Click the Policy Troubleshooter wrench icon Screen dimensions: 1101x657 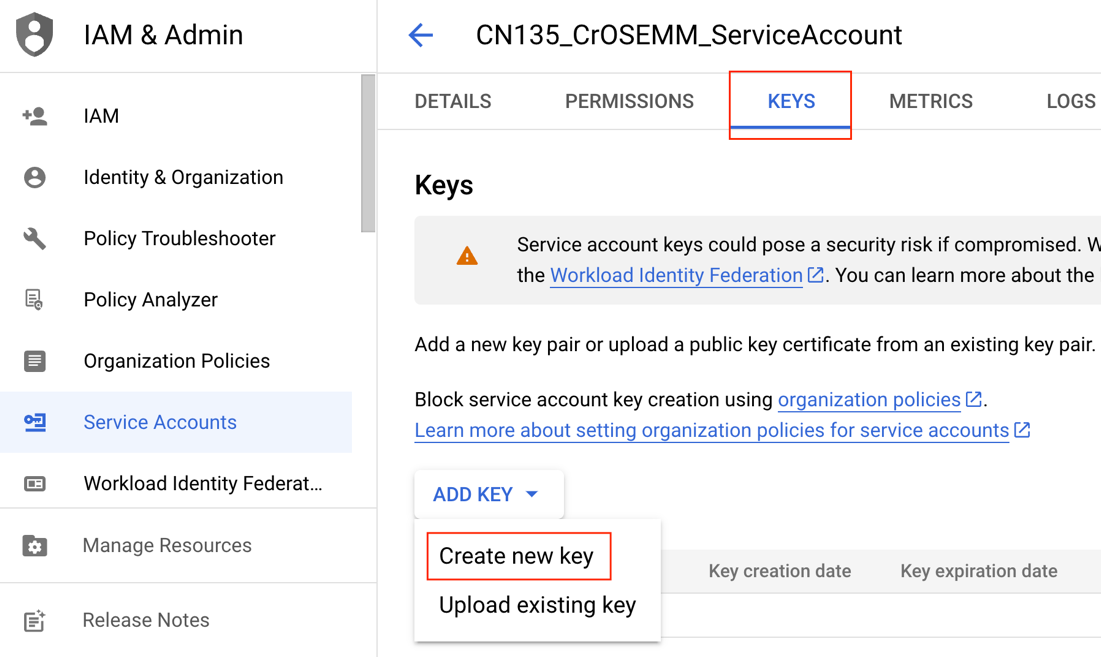[35, 238]
